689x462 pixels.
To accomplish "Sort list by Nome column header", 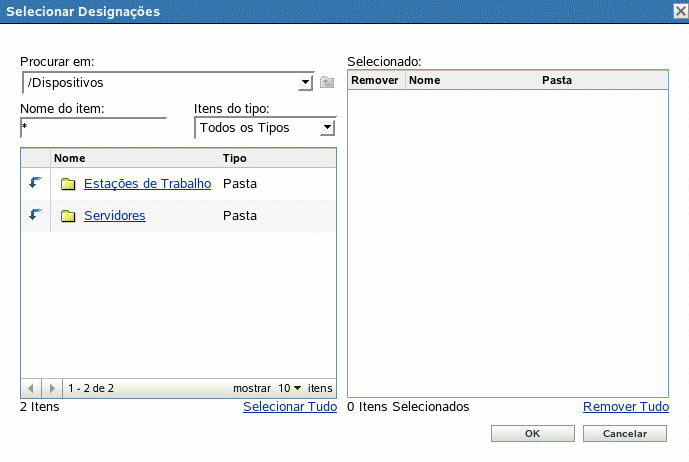I will click(x=70, y=158).
